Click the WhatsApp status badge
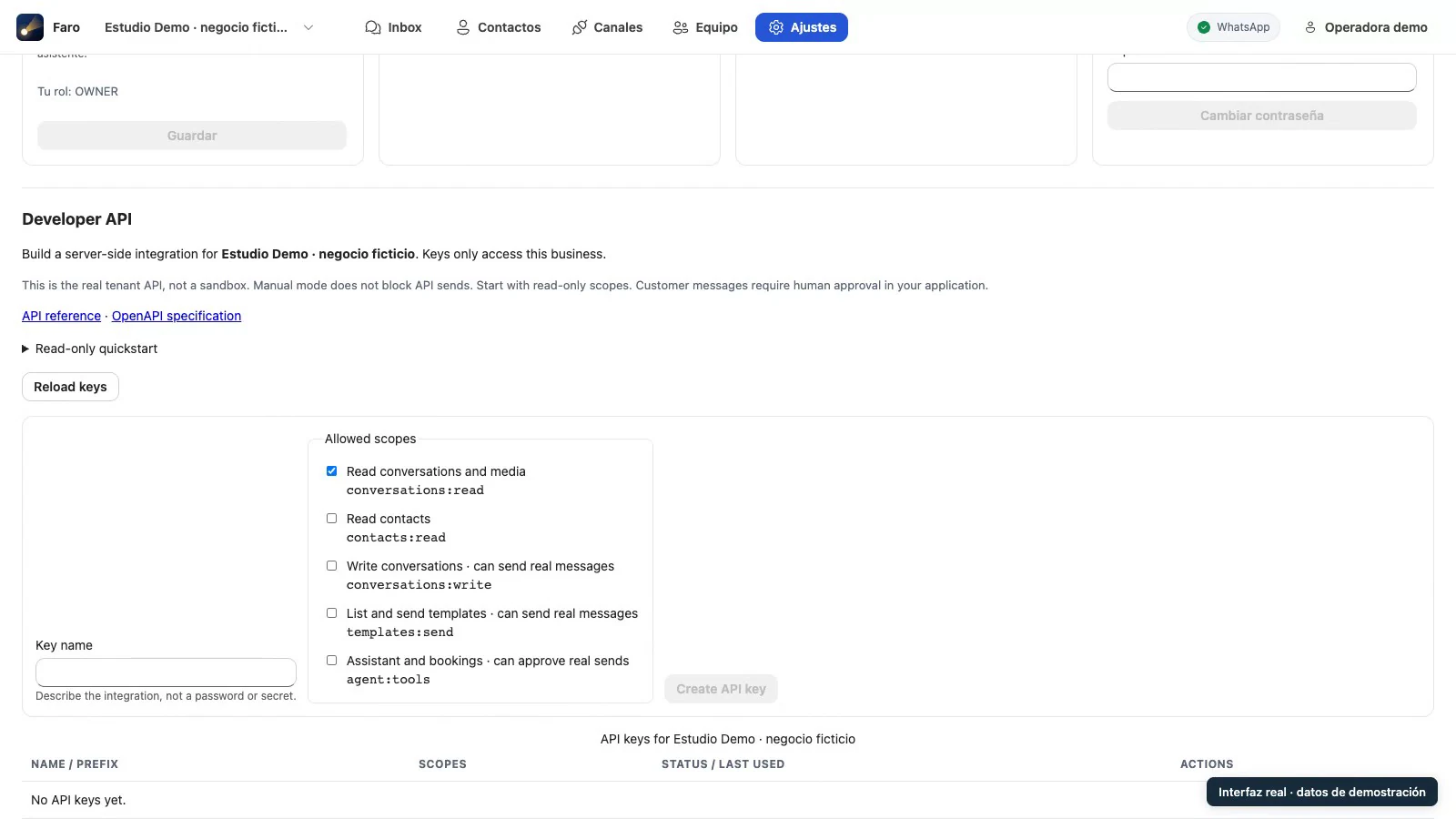The width and height of the screenshot is (1456, 819). 1233,27
